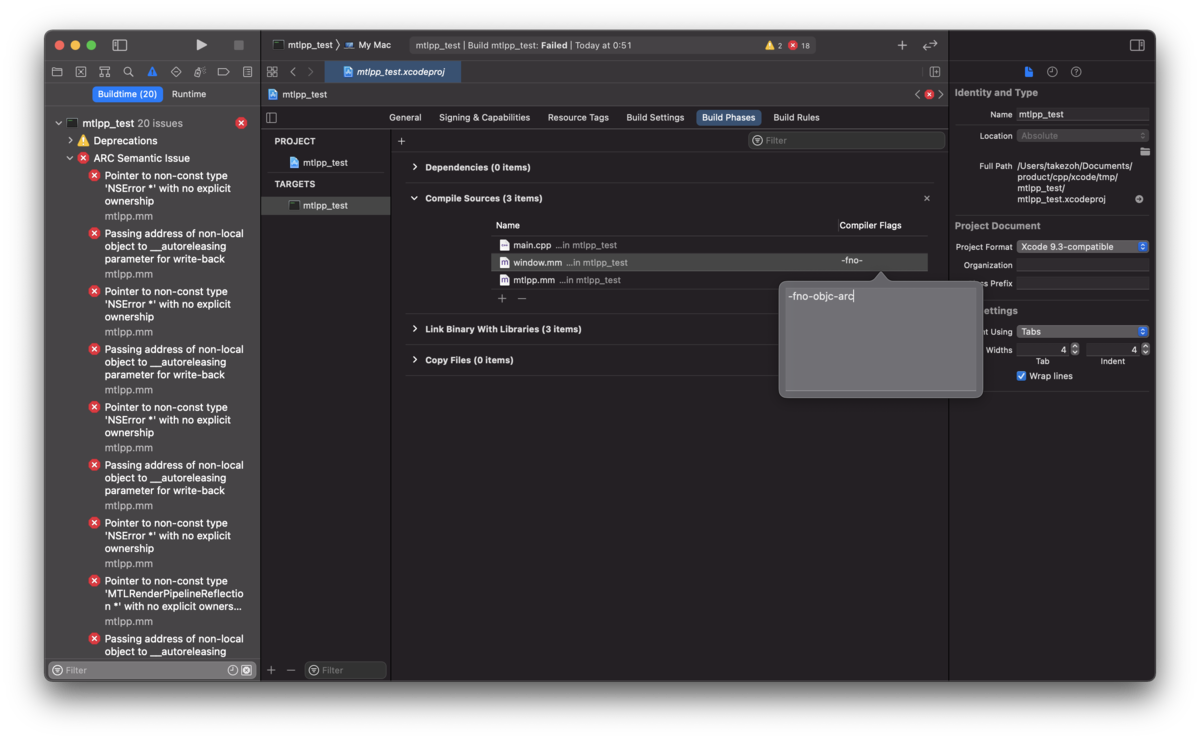This screenshot has height=740, width=1200.
Task: Open the Find navigator magnifier
Action: point(128,72)
